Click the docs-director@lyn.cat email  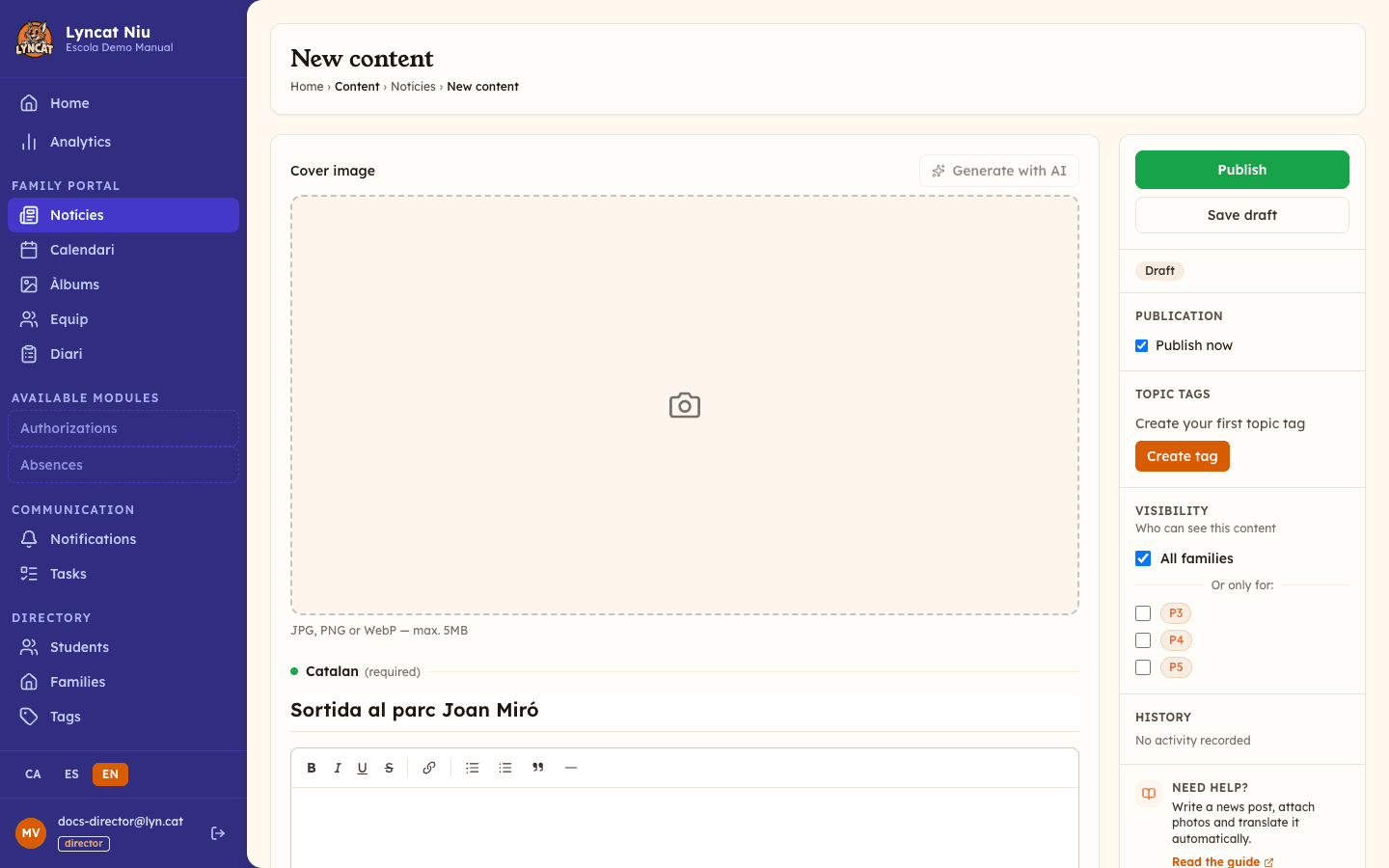[x=121, y=822]
